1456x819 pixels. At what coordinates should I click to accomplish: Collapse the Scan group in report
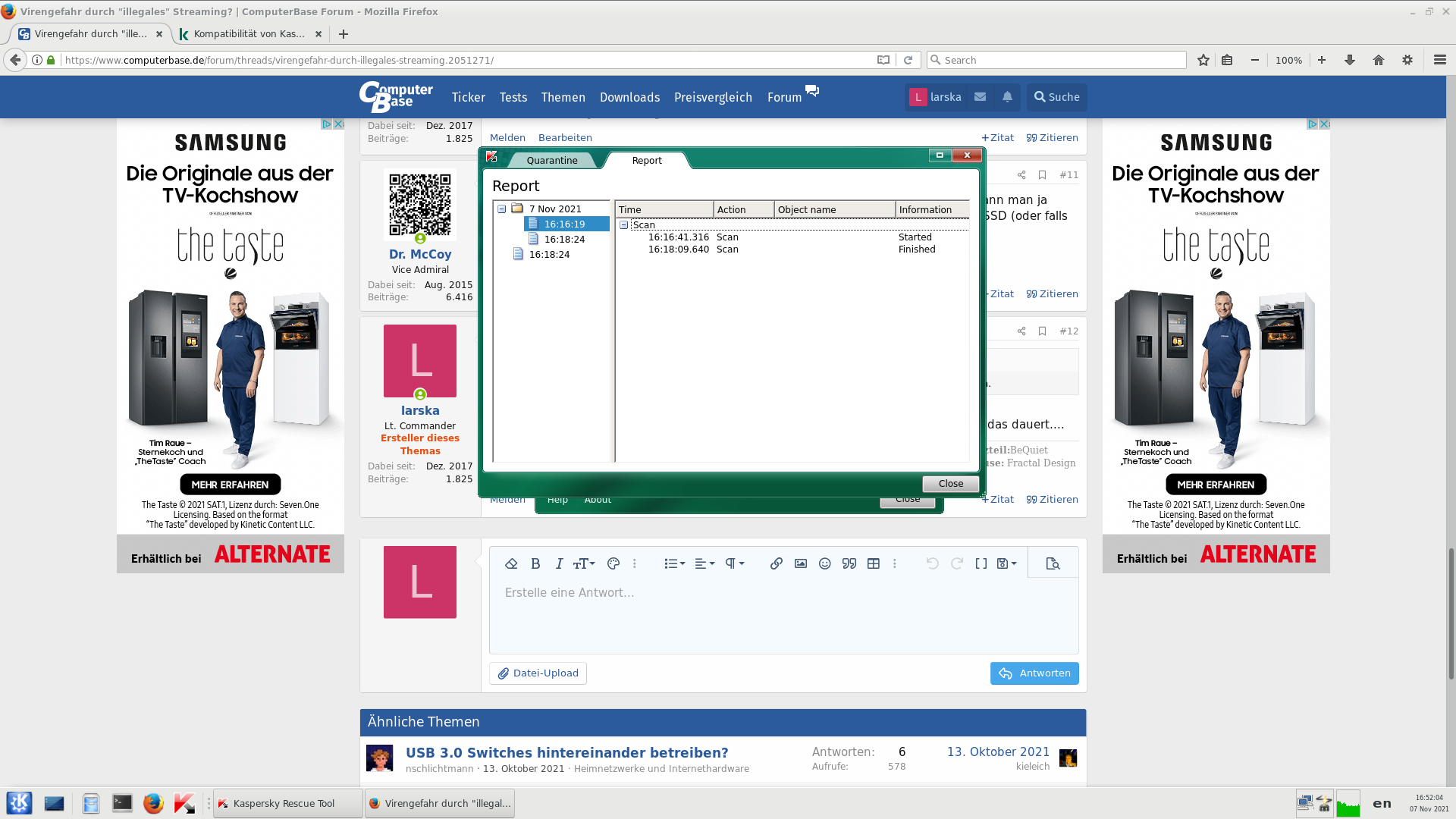tap(623, 224)
